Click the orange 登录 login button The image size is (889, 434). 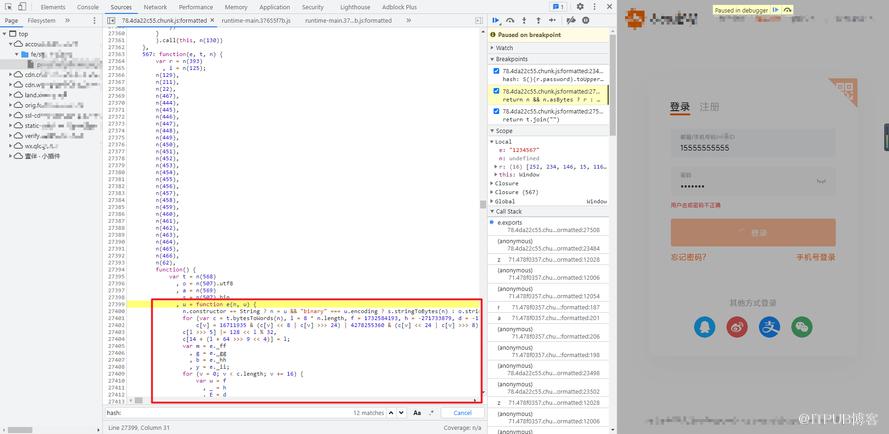tap(753, 233)
